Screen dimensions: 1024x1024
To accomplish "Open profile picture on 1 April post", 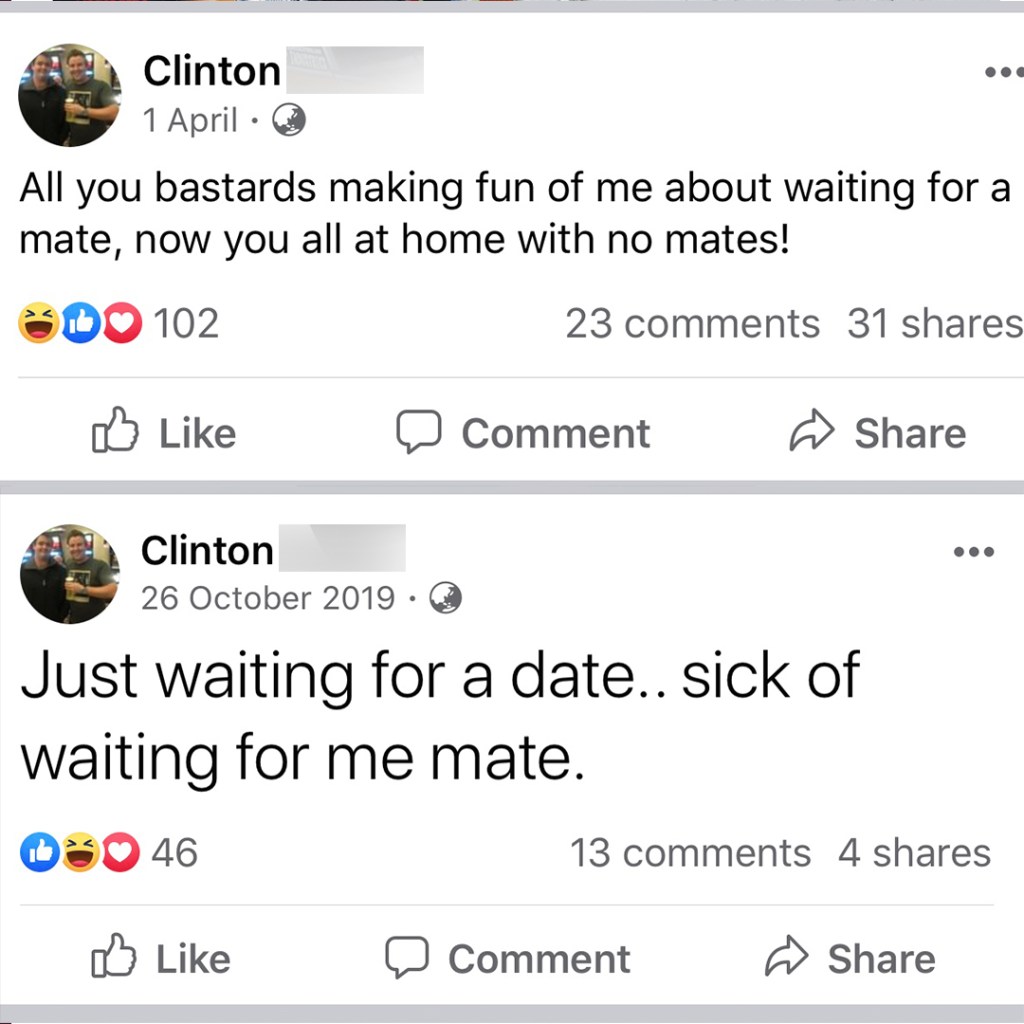I will pos(70,95).
